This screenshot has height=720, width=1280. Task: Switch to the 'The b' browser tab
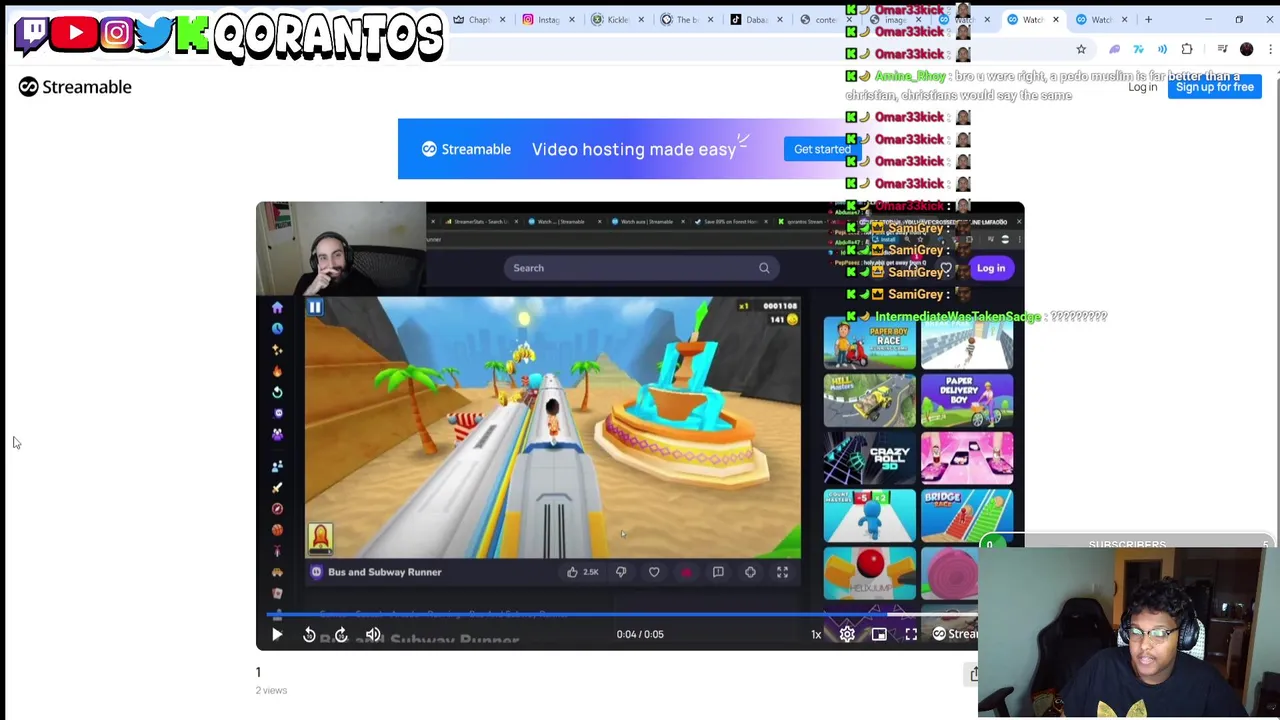[685, 19]
